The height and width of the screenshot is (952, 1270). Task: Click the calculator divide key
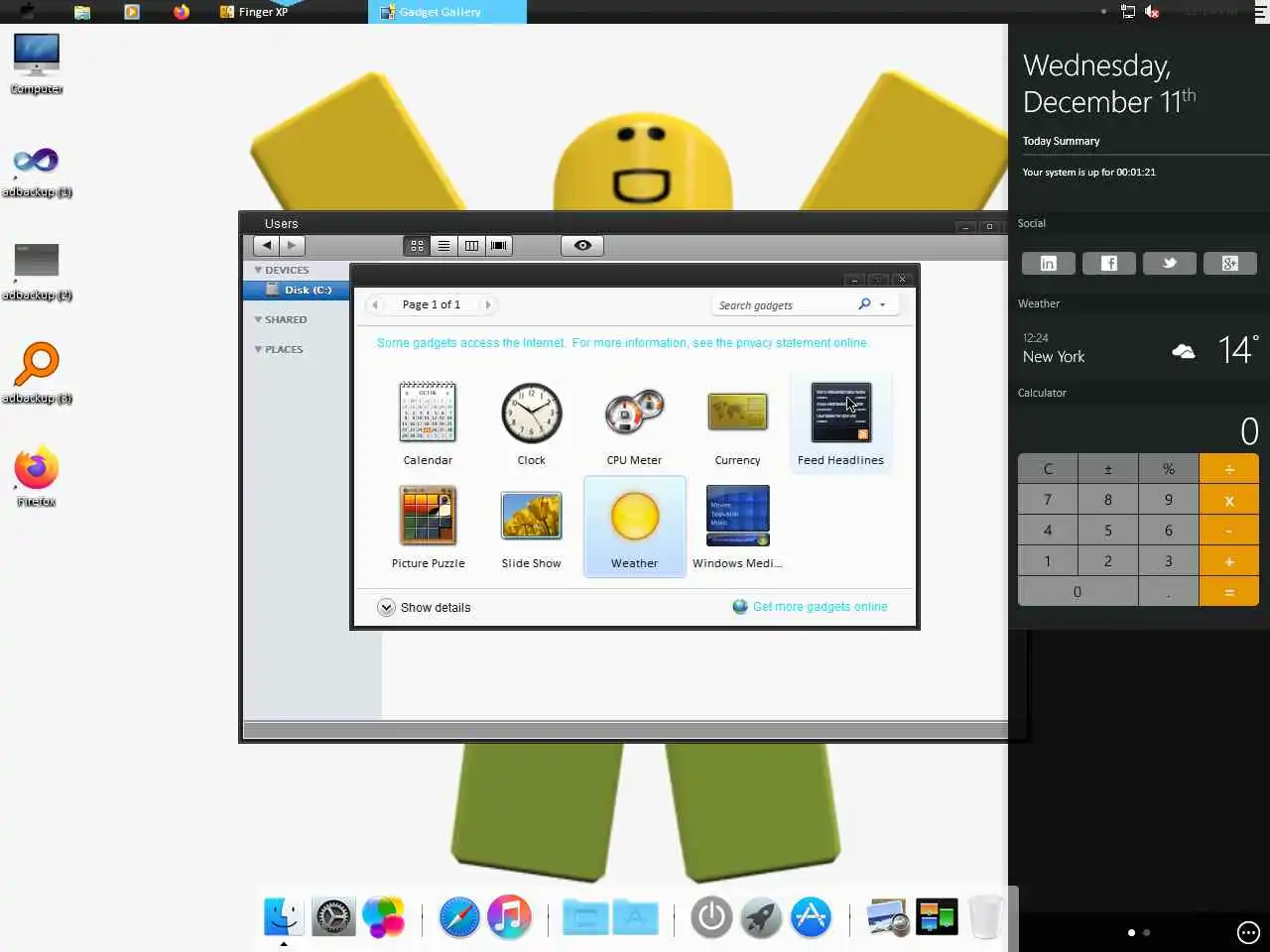coord(1229,469)
